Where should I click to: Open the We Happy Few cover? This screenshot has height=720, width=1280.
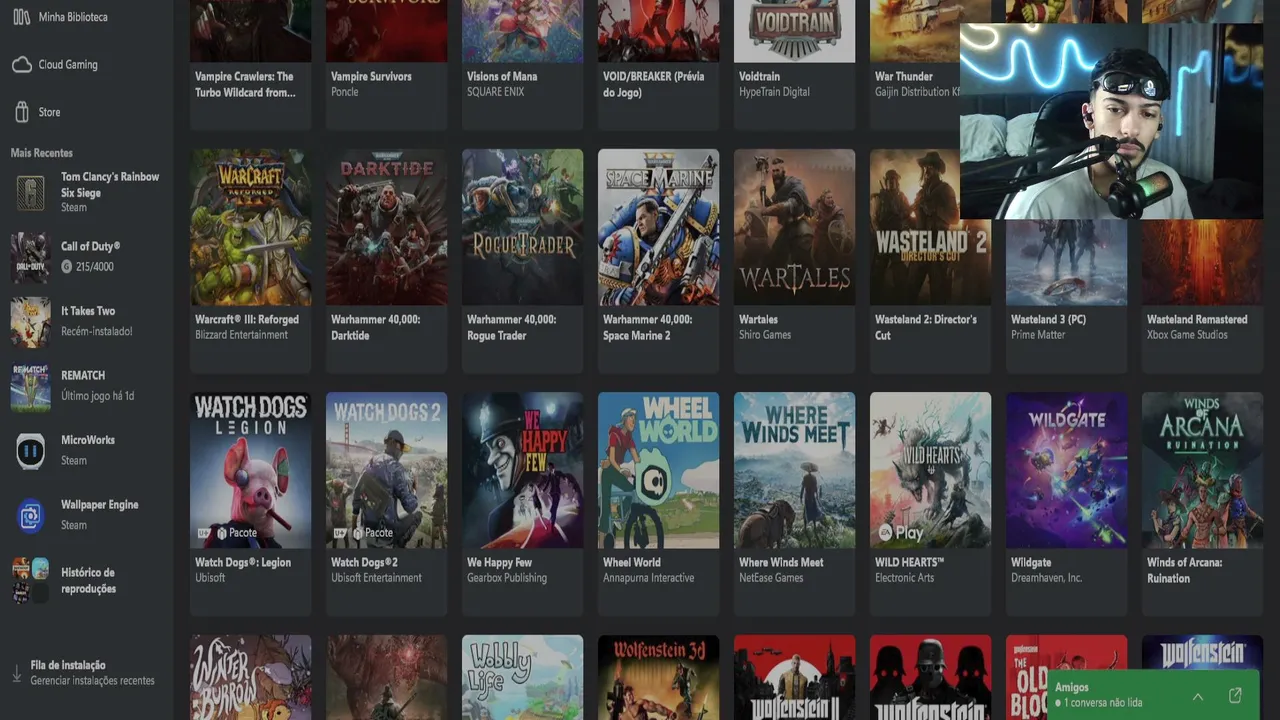point(523,470)
